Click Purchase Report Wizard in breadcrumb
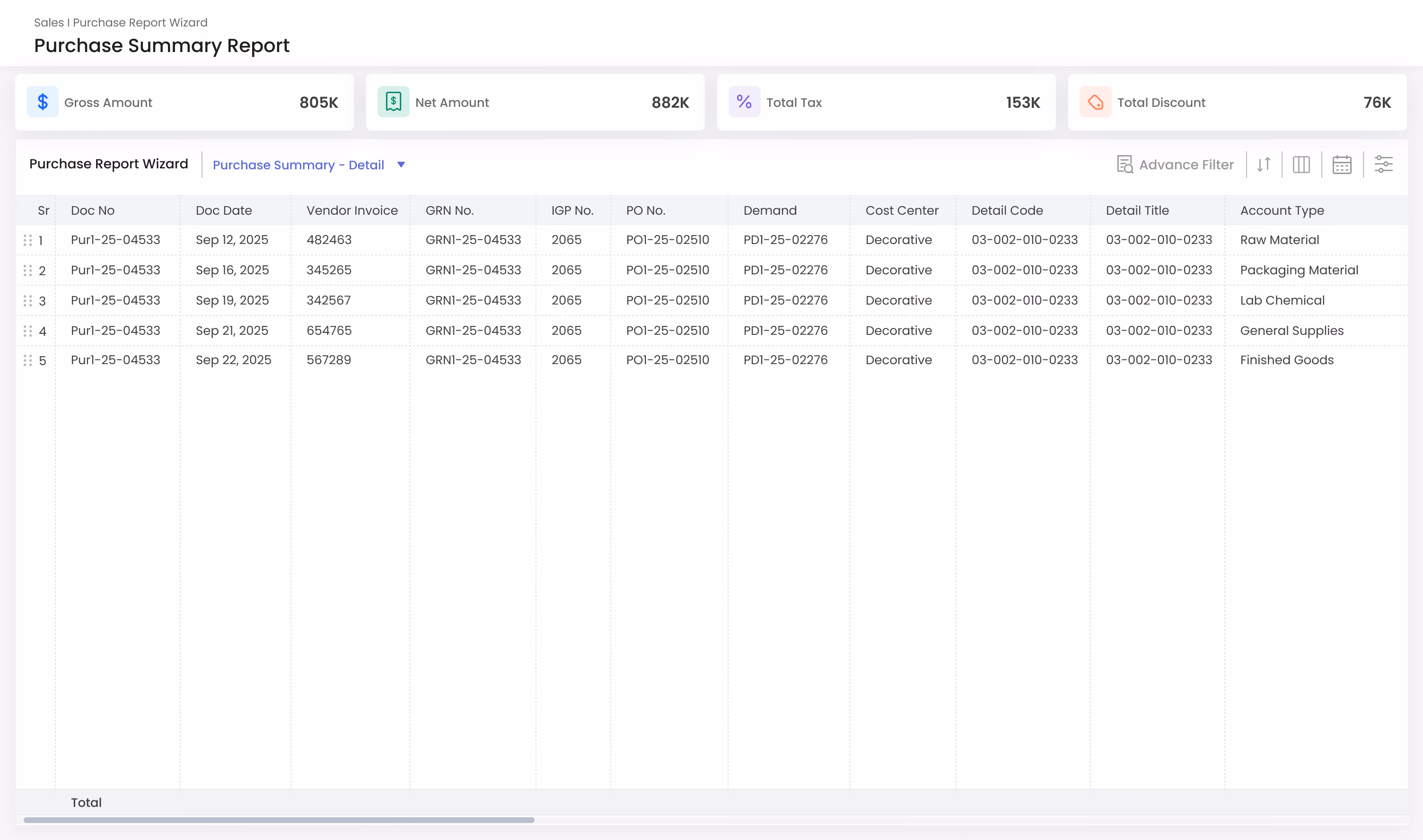Image resolution: width=1423 pixels, height=840 pixels. tap(140, 23)
